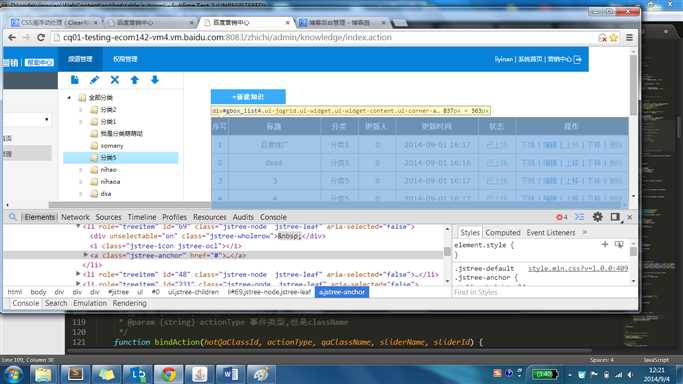The height and width of the screenshot is (384, 683).
Task: Go back with the browser back arrow
Action: click(12, 37)
